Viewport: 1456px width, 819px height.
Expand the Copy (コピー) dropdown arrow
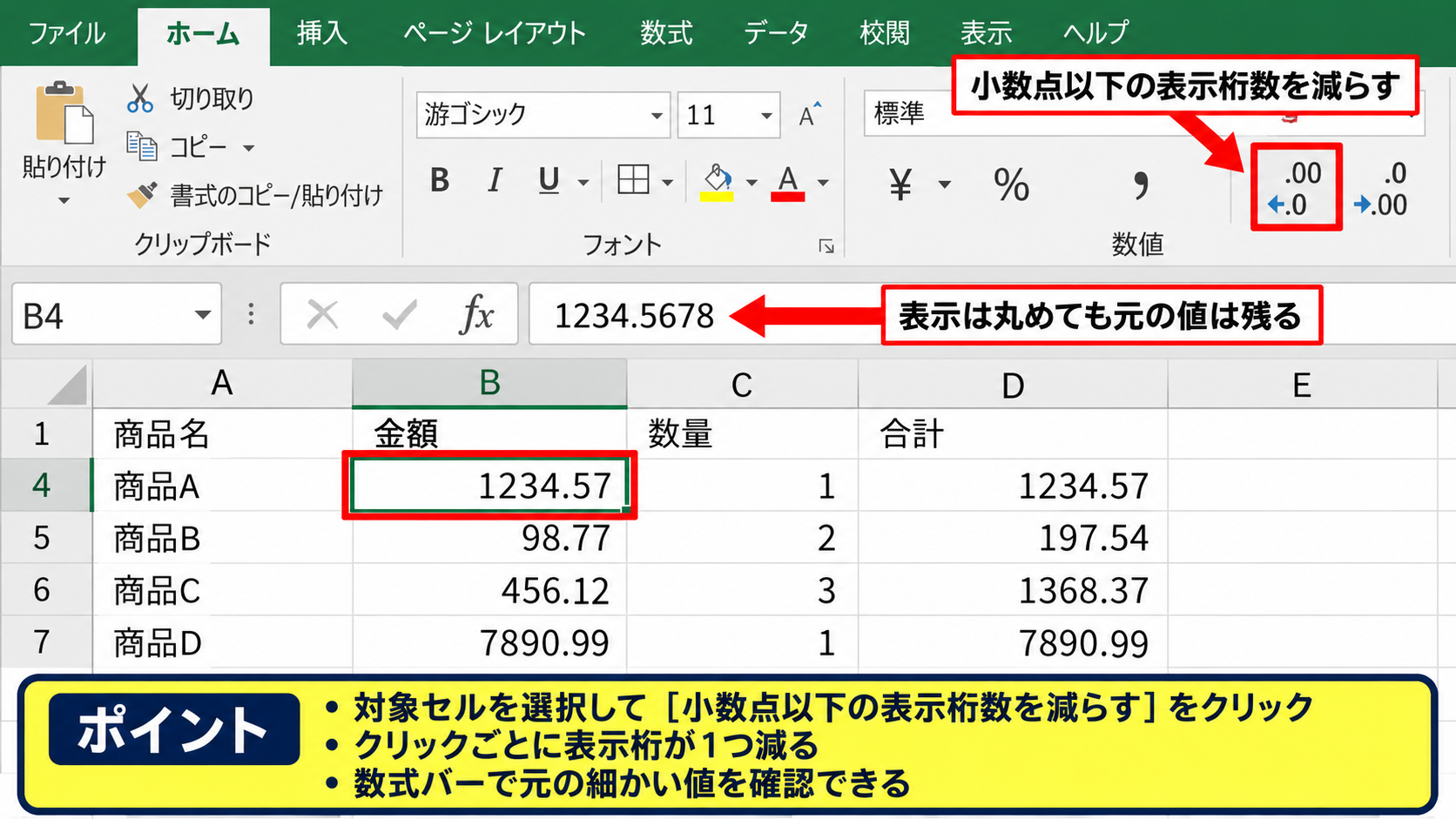(248, 148)
